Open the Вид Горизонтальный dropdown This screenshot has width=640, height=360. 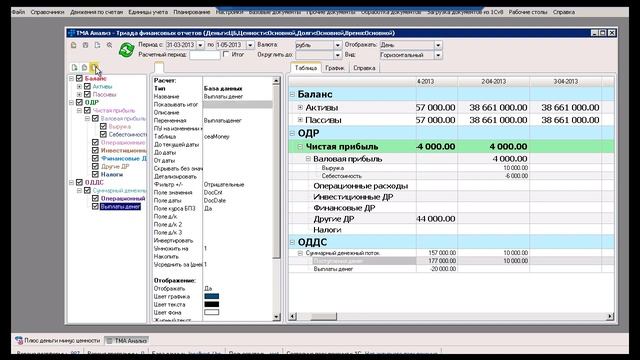click(438, 55)
